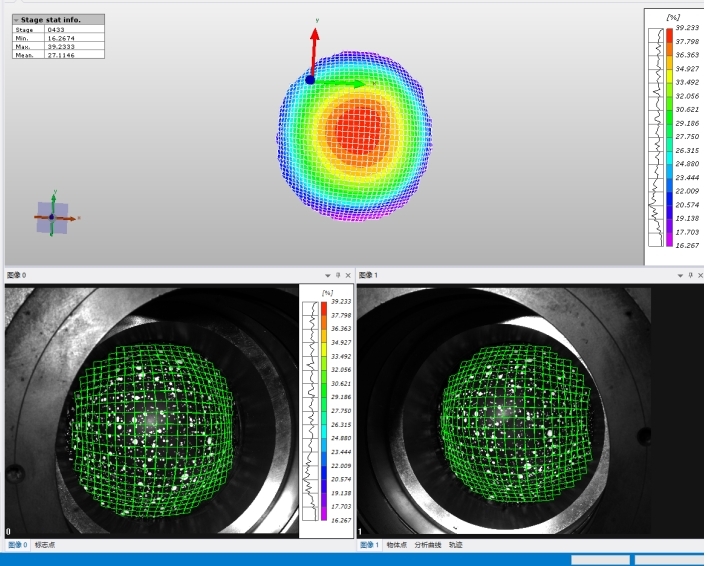
Task: Close the 图像 1 panel
Action: click(x=700, y=274)
